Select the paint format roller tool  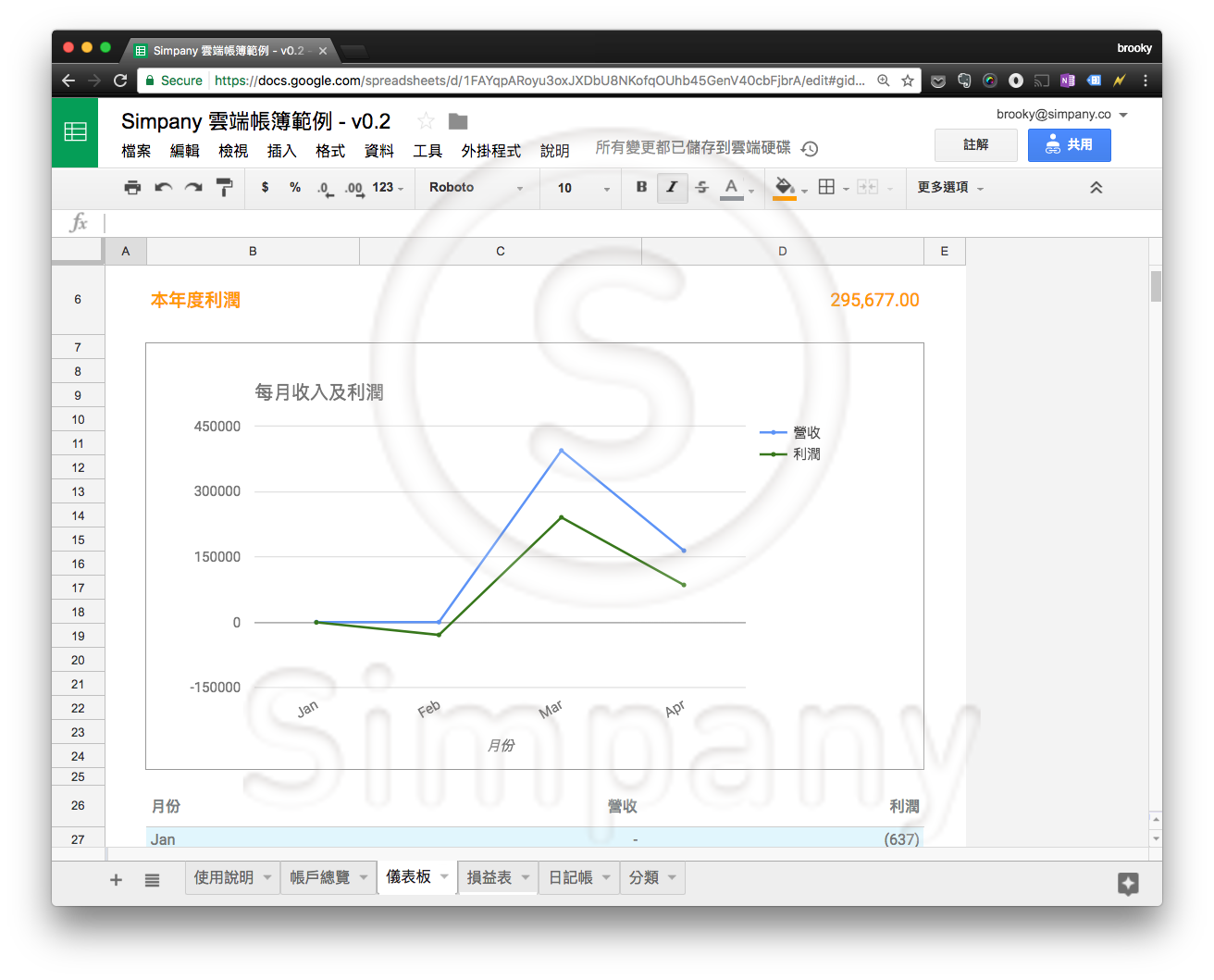coord(224,188)
